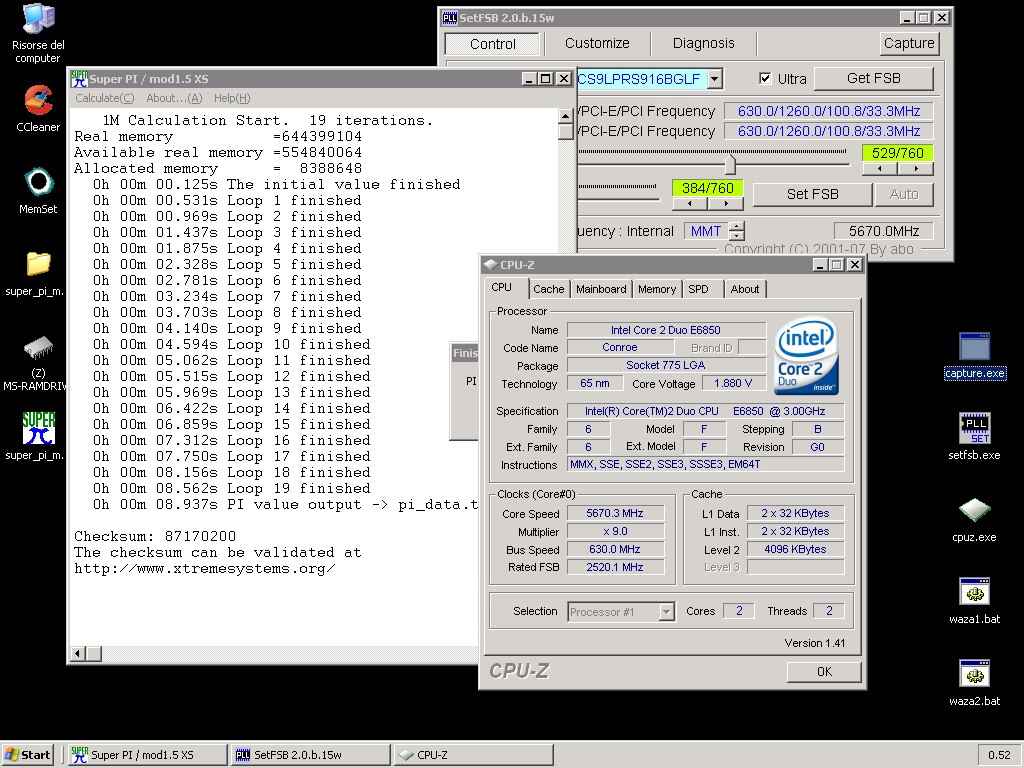Nudge 384/760 slider value right arrow
The height and width of the screenshot is (768, 1024).
point(726,204)
